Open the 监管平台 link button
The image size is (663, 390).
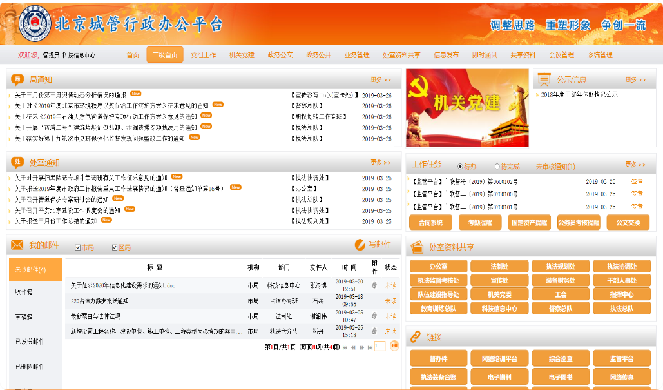pos(622,359)
